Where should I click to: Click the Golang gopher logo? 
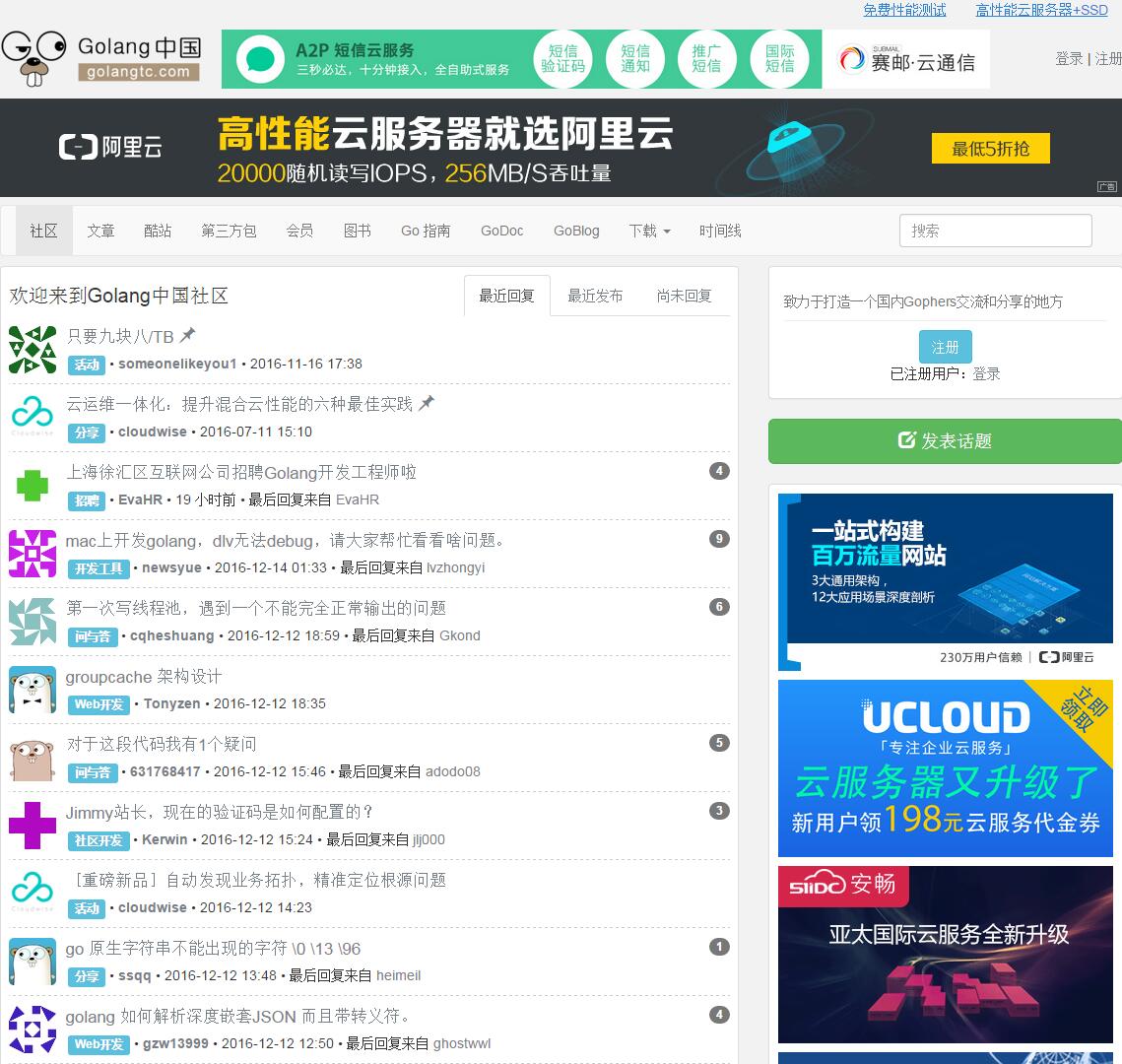[x=33, y=59]
